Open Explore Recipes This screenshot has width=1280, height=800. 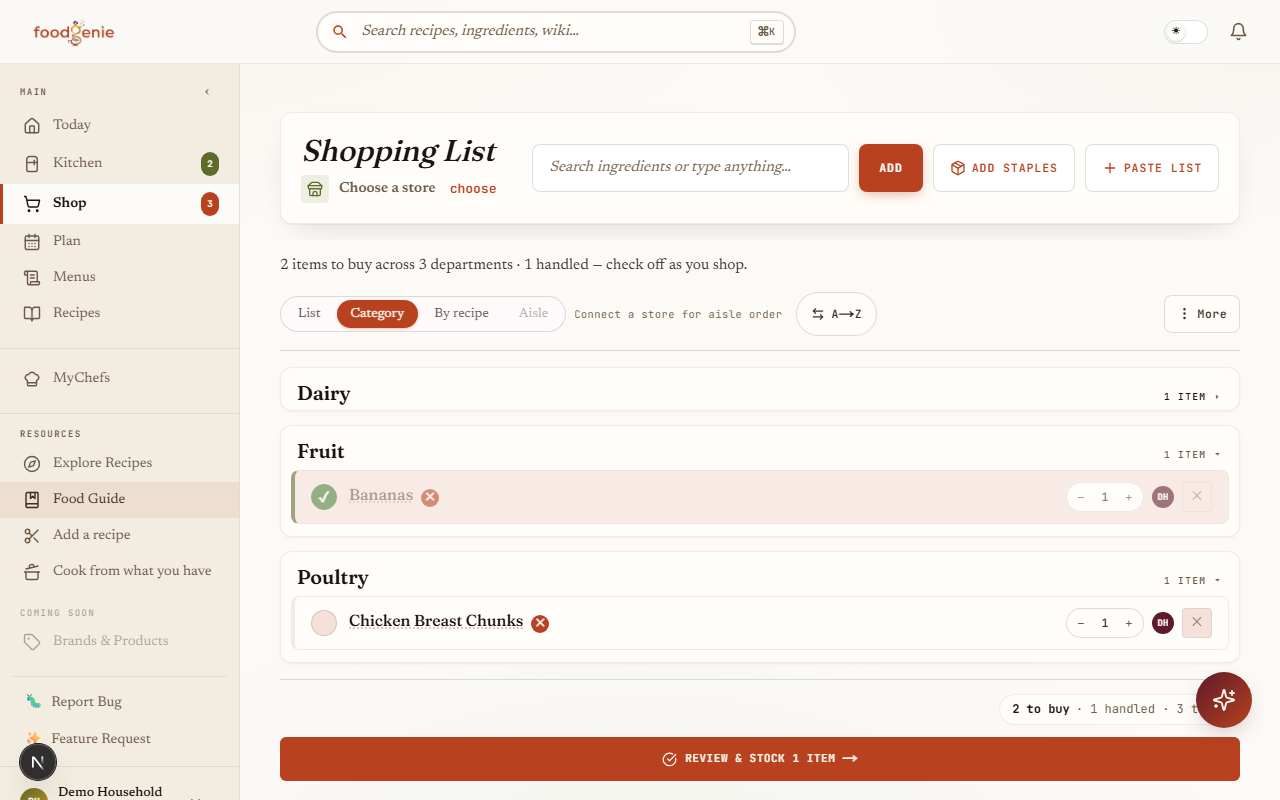[120, 463]
